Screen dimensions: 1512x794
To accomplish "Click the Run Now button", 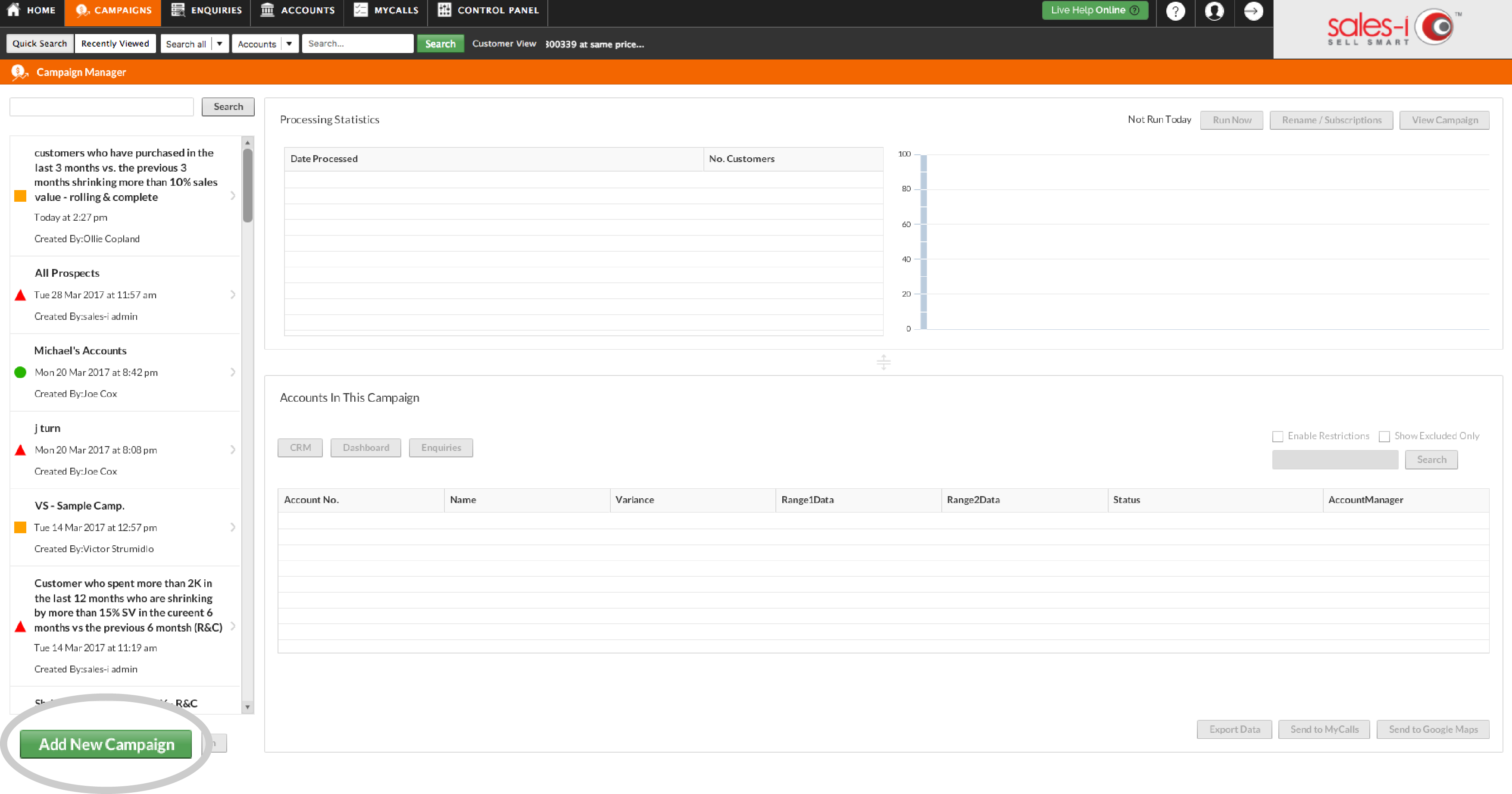I will (x=1232, y=120).
